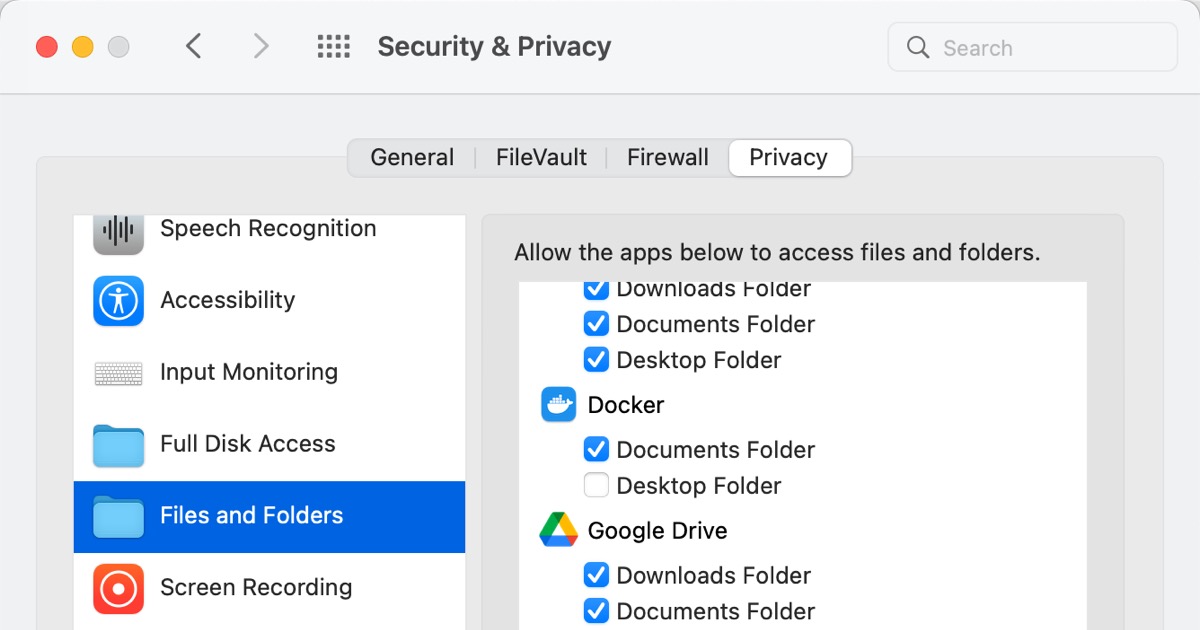This screenshot has width=1200, height=630.
Task: Click the Docker whale app icon
Action: 559,405
